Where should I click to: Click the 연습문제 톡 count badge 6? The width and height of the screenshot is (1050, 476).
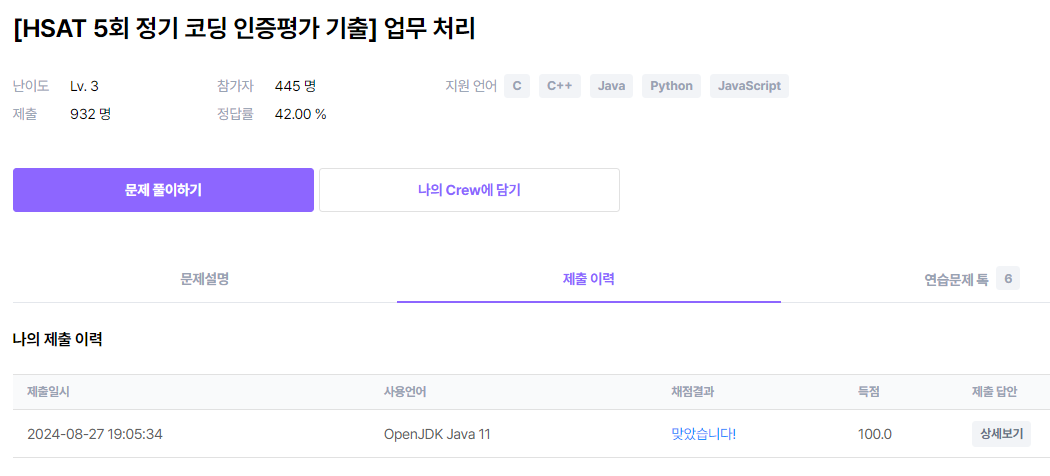coord(1007,279)
